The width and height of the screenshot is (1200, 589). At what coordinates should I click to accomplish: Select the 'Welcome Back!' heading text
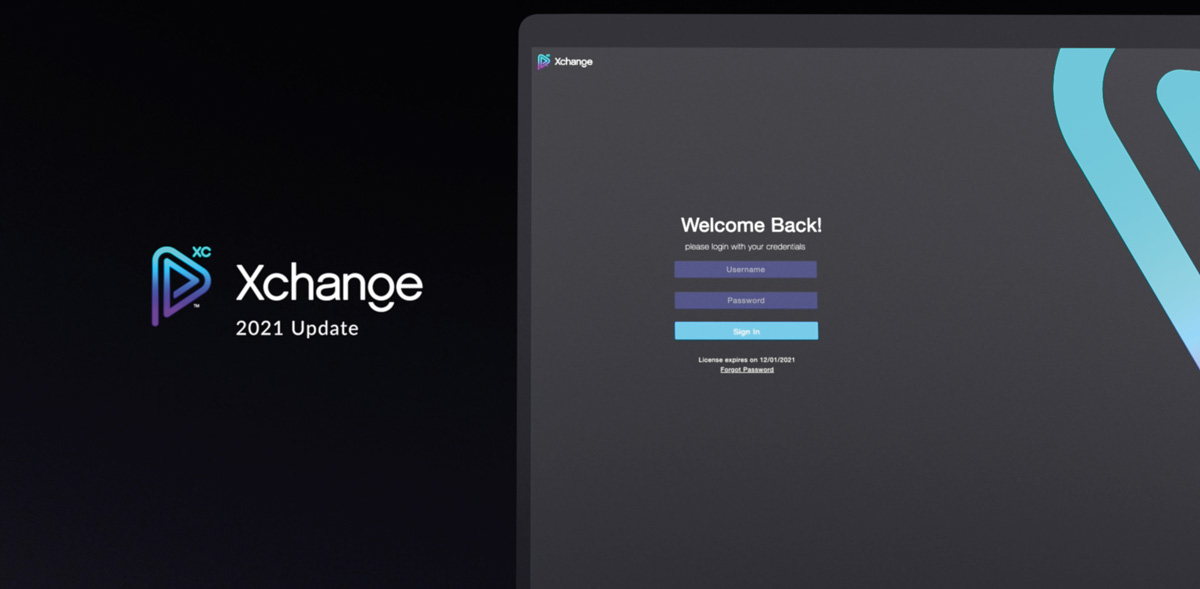(x=751, y=225)
